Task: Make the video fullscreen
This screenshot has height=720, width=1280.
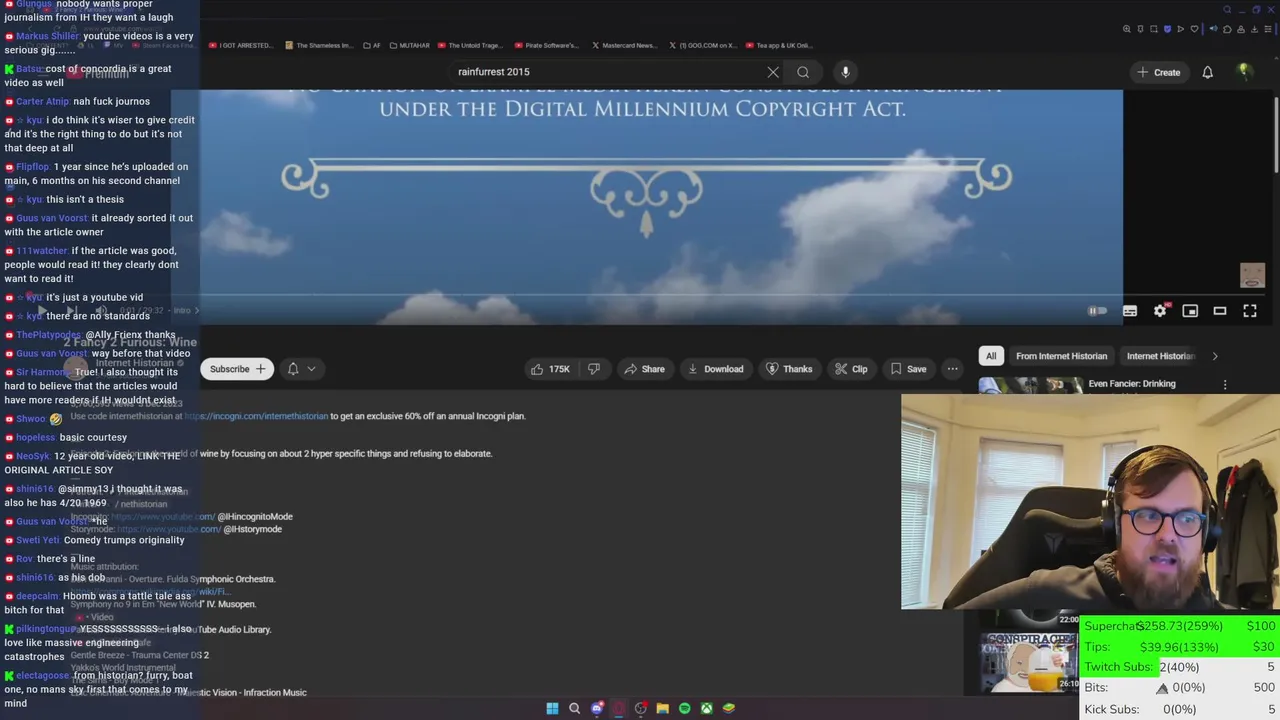Action: (1250, 311)
